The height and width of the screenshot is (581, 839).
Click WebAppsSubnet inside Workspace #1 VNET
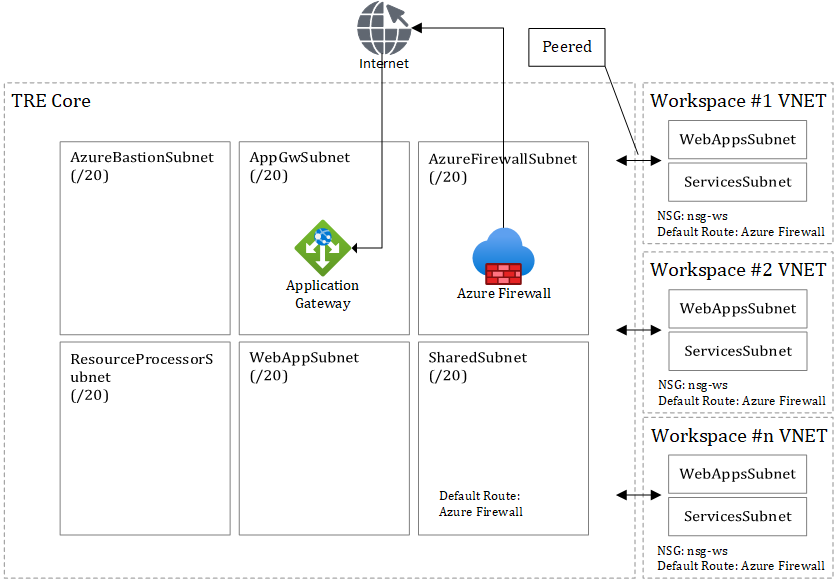pyautogui.click(x=737, y=139)
